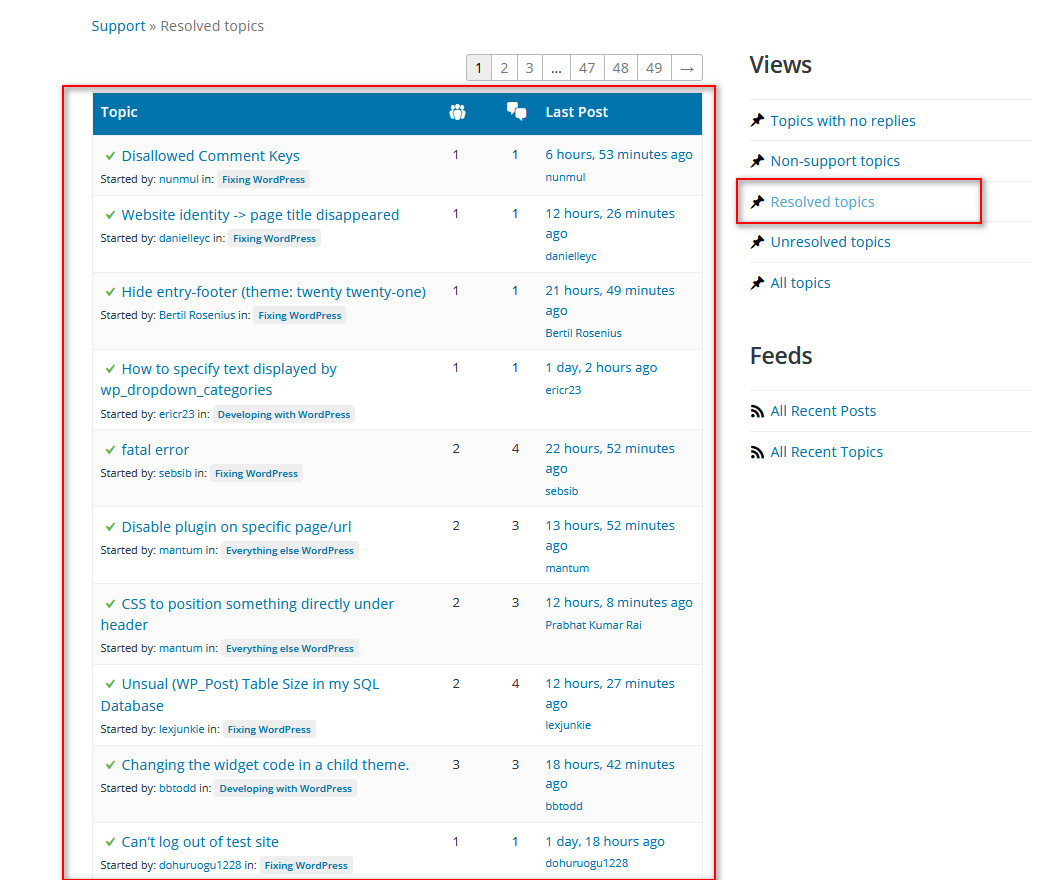Jump to page 48 in pagination
Viewport: 1042px width, 880px height.
(621, 68)
